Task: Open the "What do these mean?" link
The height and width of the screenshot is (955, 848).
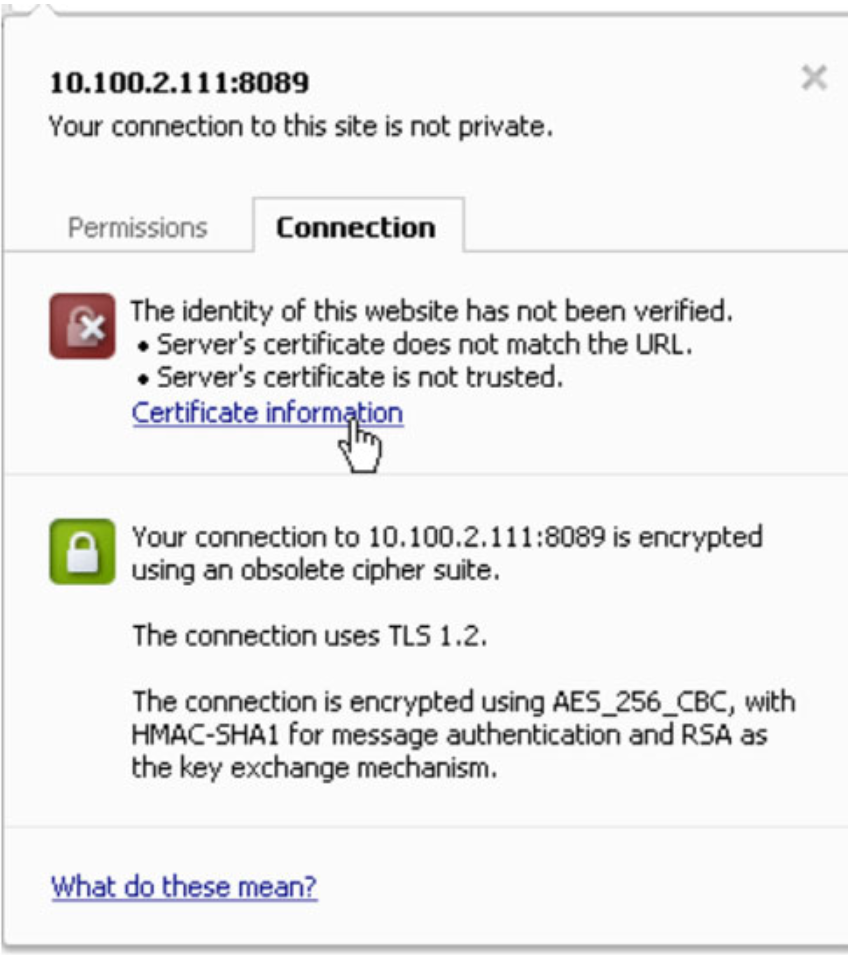Action: (x=184, y=886)
